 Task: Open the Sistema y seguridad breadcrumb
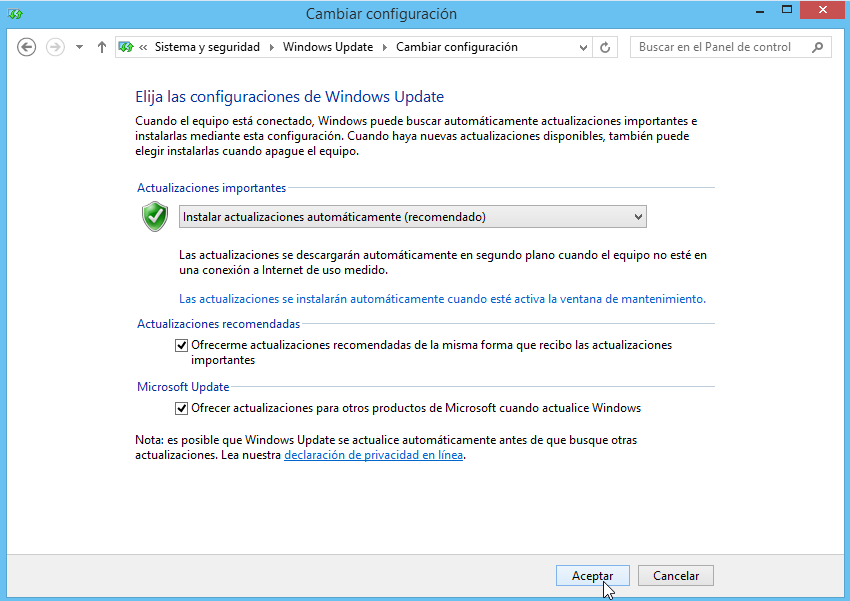point(207,47)
